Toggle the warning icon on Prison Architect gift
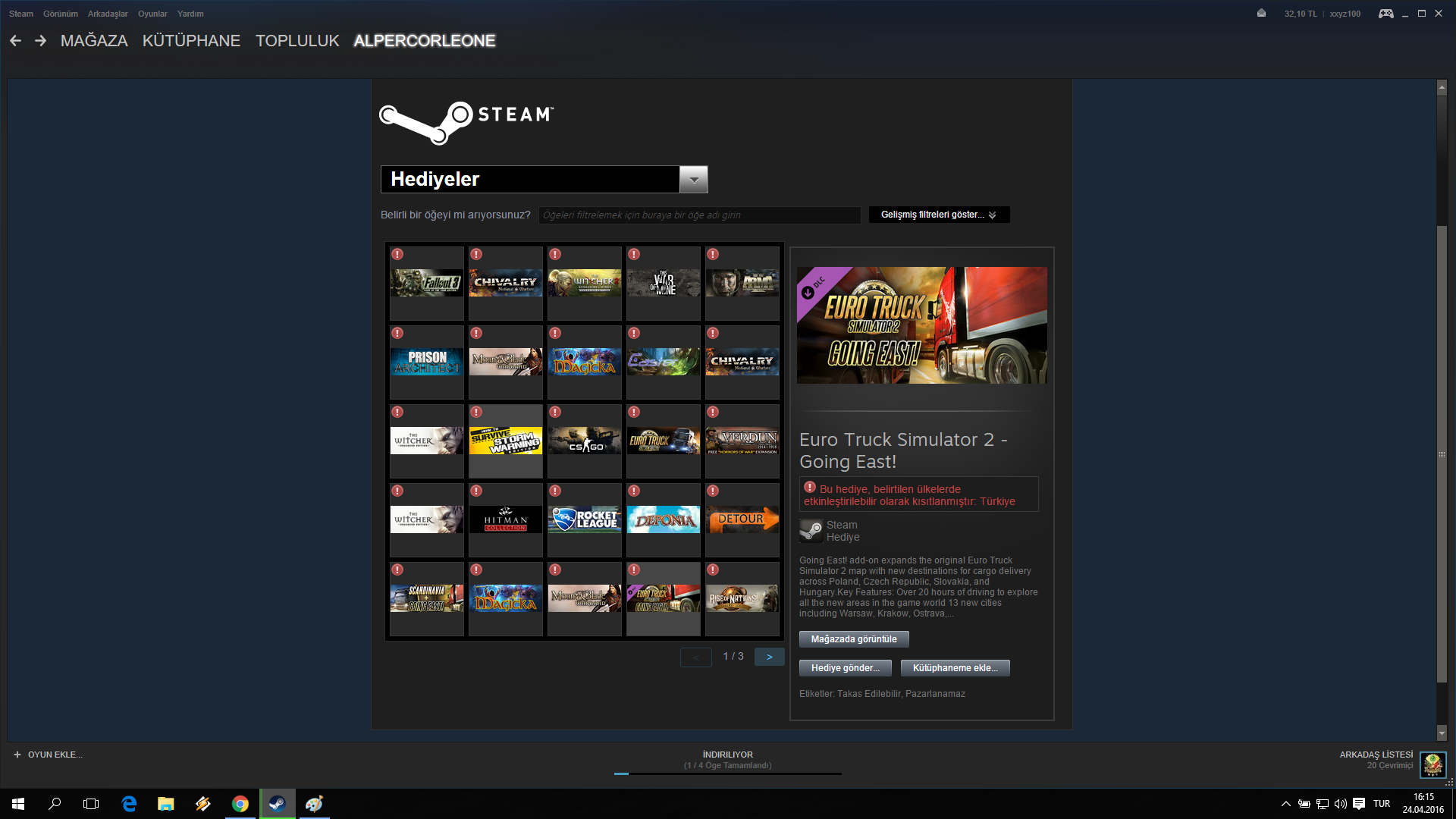The image size is (1456, 819). [x=397, y=333]
